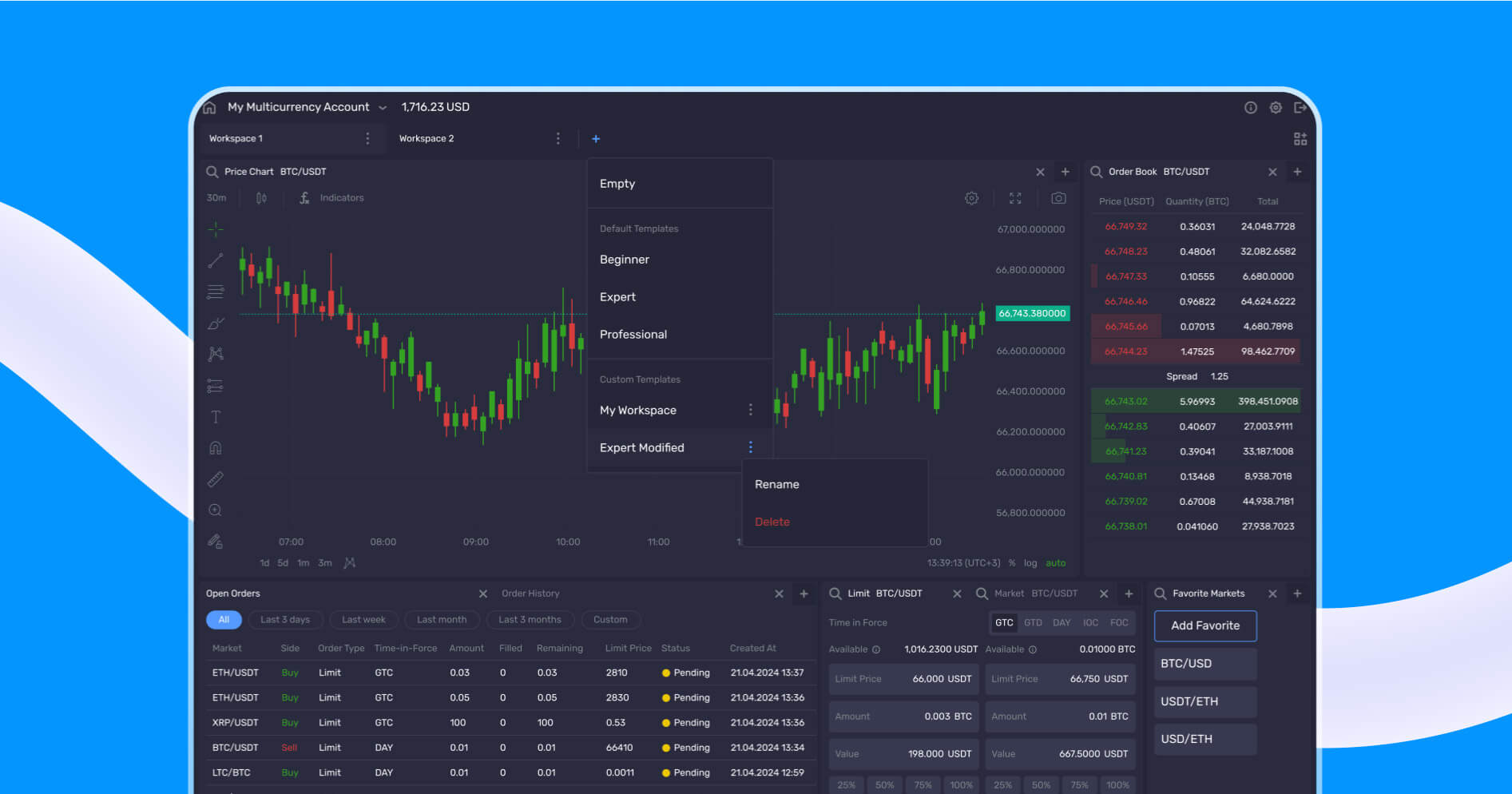1512x794 pixels.
Task: Toggle percent scale on chart
Action: pyautogui.click(x=1012, y=563)
